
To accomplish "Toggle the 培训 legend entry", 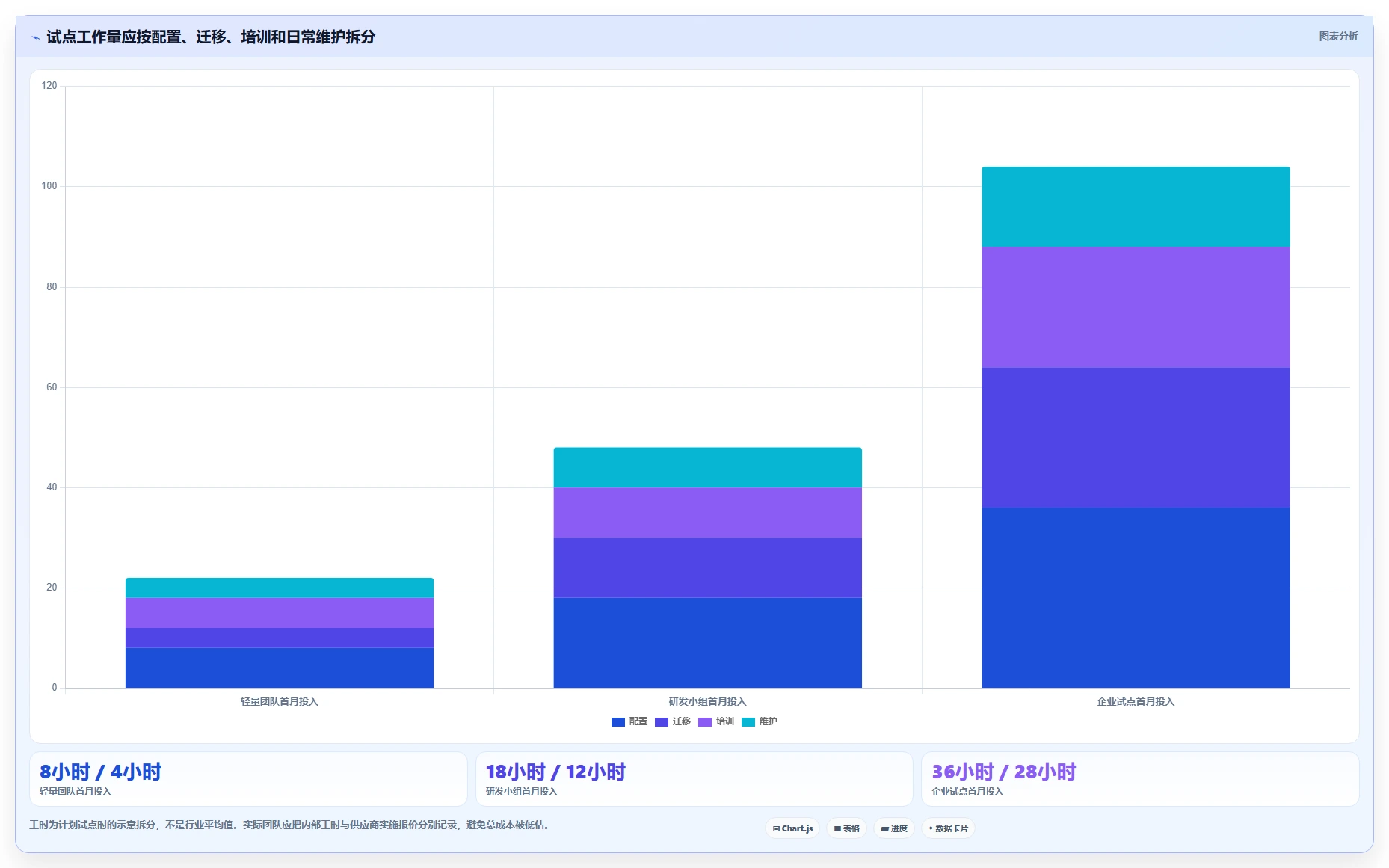I will click(x=716, y=721).
